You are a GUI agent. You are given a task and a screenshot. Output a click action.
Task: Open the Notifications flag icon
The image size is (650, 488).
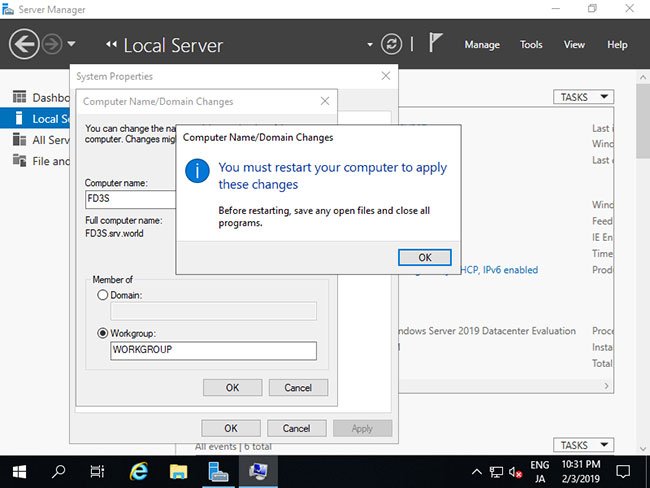pos(435,43)
